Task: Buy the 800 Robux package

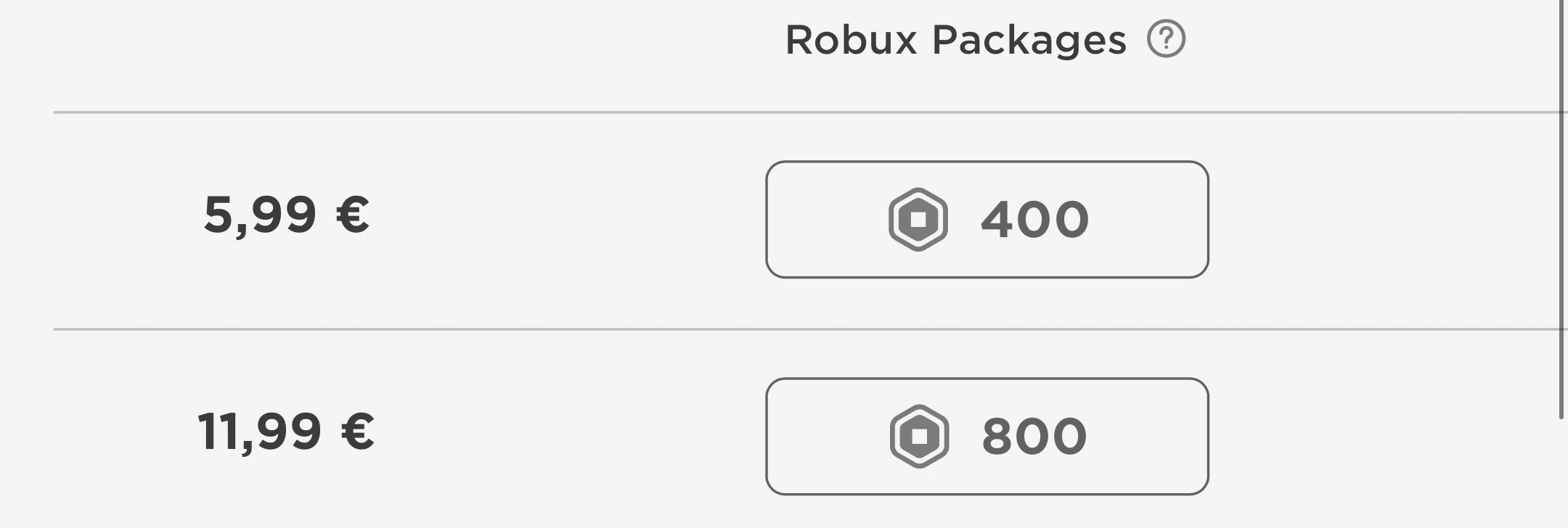Action: 987,436
